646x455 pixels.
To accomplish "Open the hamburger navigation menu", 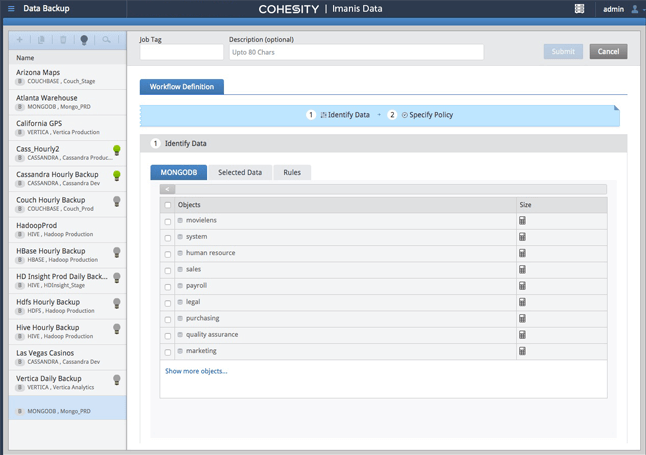I will (x=11, y=9).
